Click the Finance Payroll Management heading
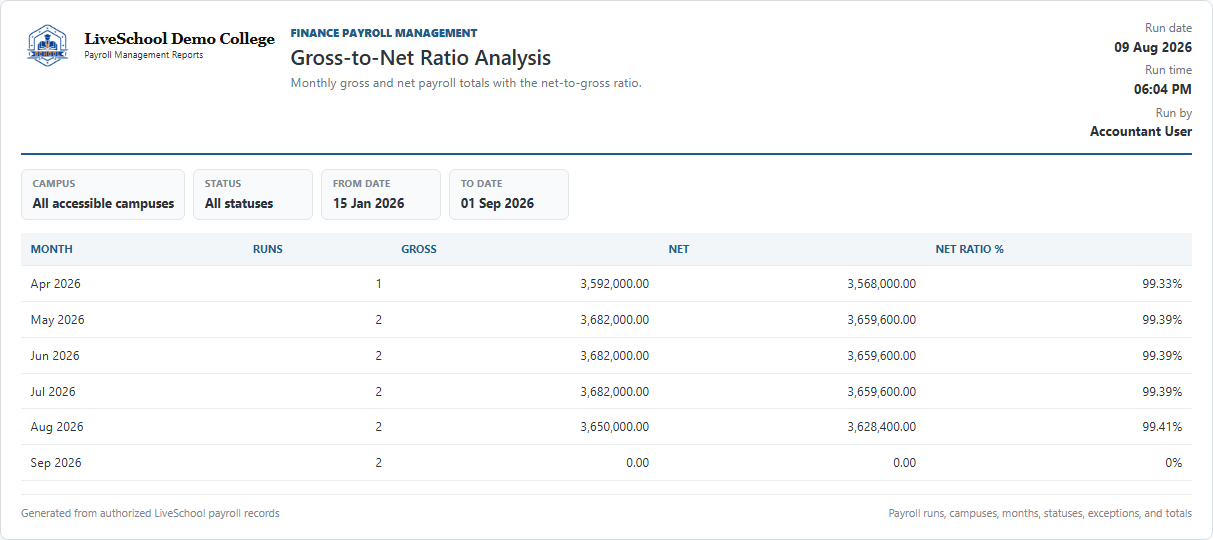 [x=384, y=33]
